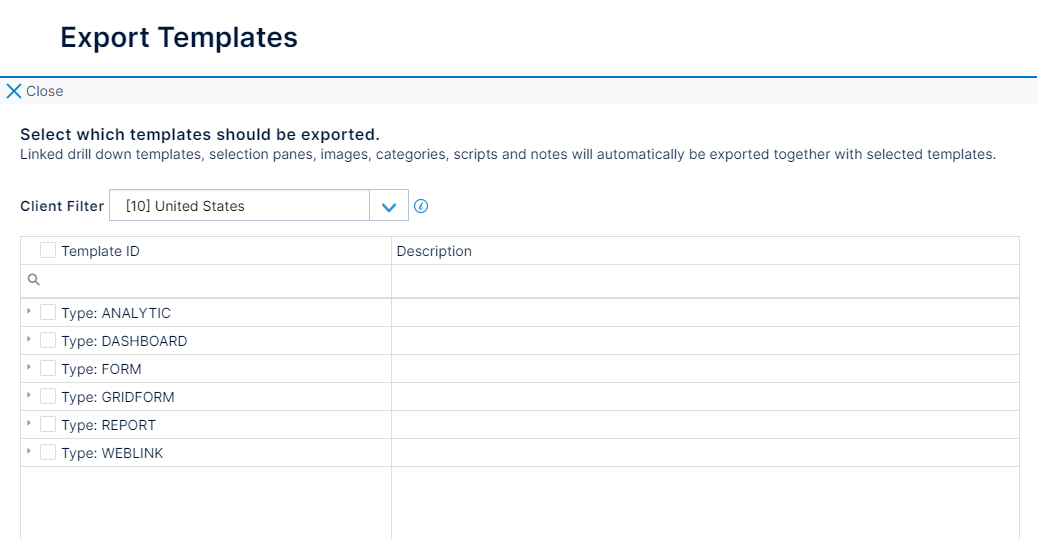The image size is (1037, 539).
Task: Click the X icon to close export
Action: coord(14,91)
